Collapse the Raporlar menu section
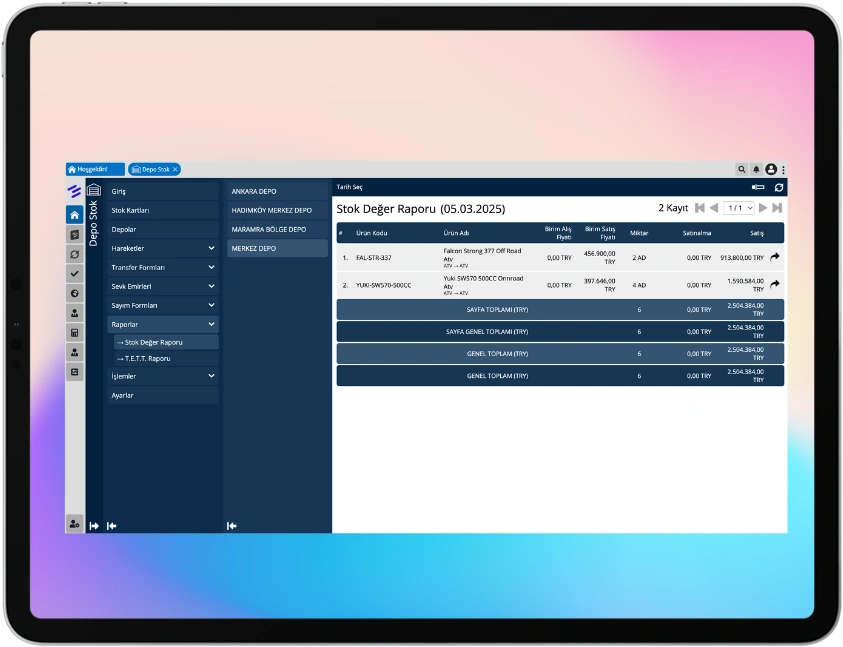The image size is (843, 647). tap(211, 324)
